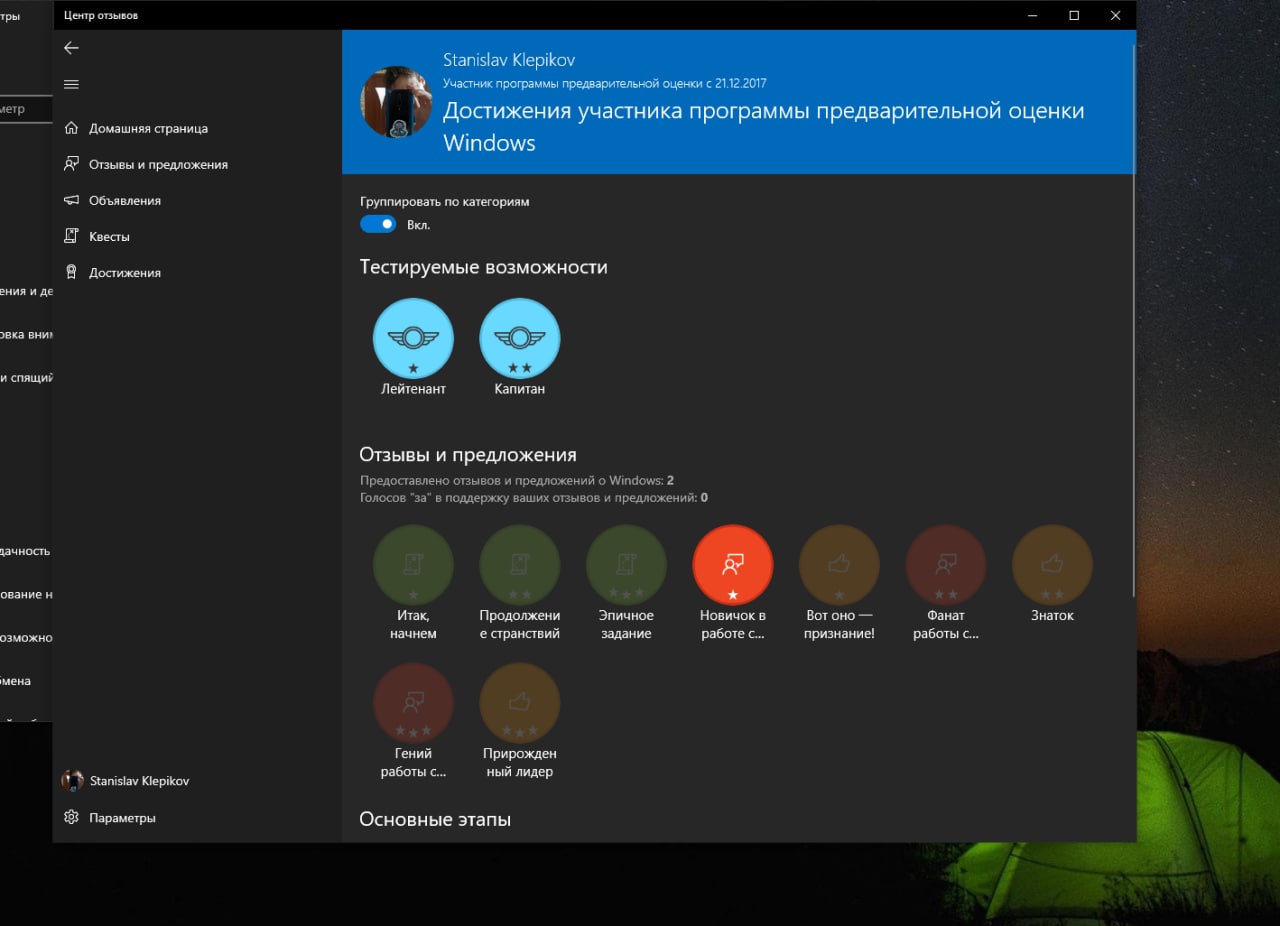The width and height of the screenshot is (1280, 926).
Task: Click the megaphone announcements icon
Action: [71, 200]
